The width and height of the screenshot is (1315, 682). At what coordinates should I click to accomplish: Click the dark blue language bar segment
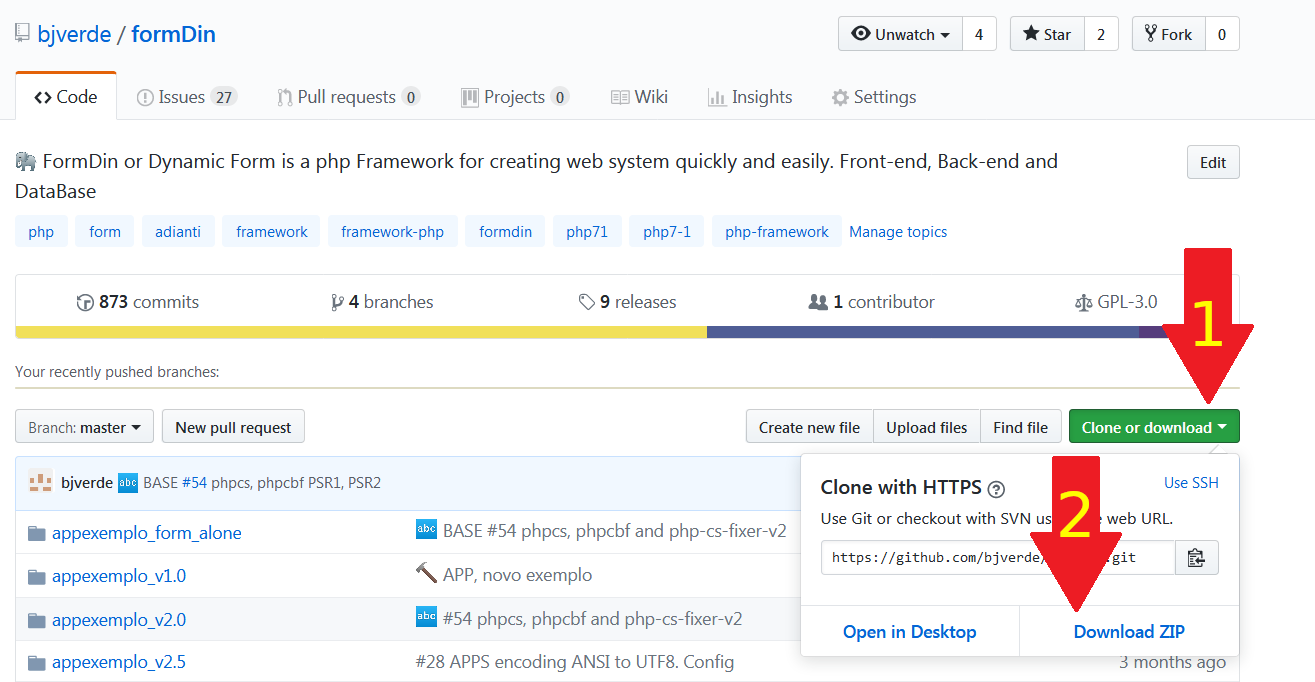pos(923,332)
